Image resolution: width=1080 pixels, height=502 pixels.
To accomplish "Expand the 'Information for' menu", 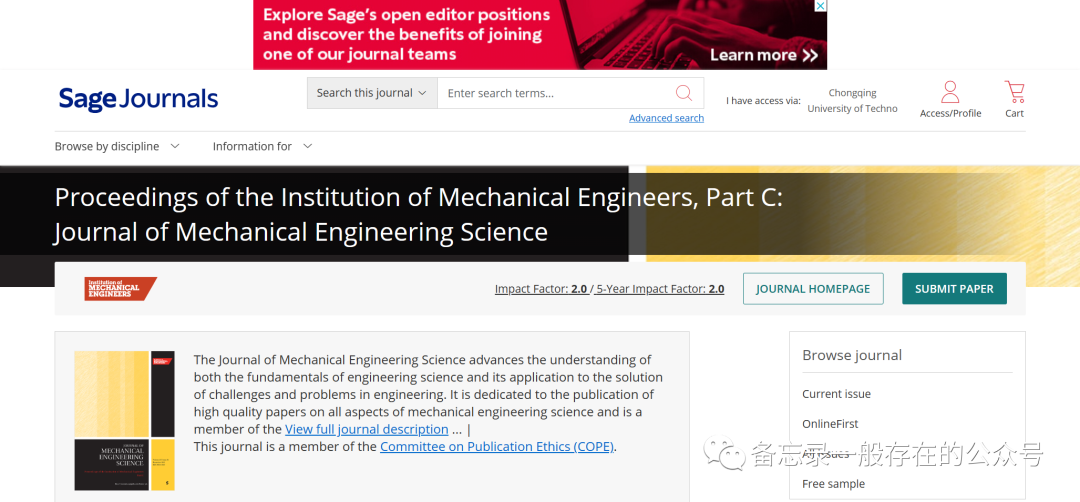I will [262, 146].
